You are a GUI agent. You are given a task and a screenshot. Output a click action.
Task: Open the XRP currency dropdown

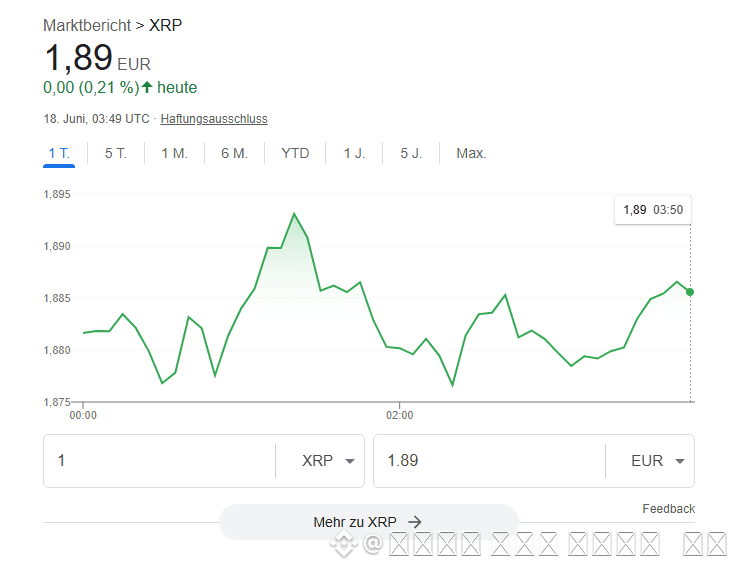(328, 461)
